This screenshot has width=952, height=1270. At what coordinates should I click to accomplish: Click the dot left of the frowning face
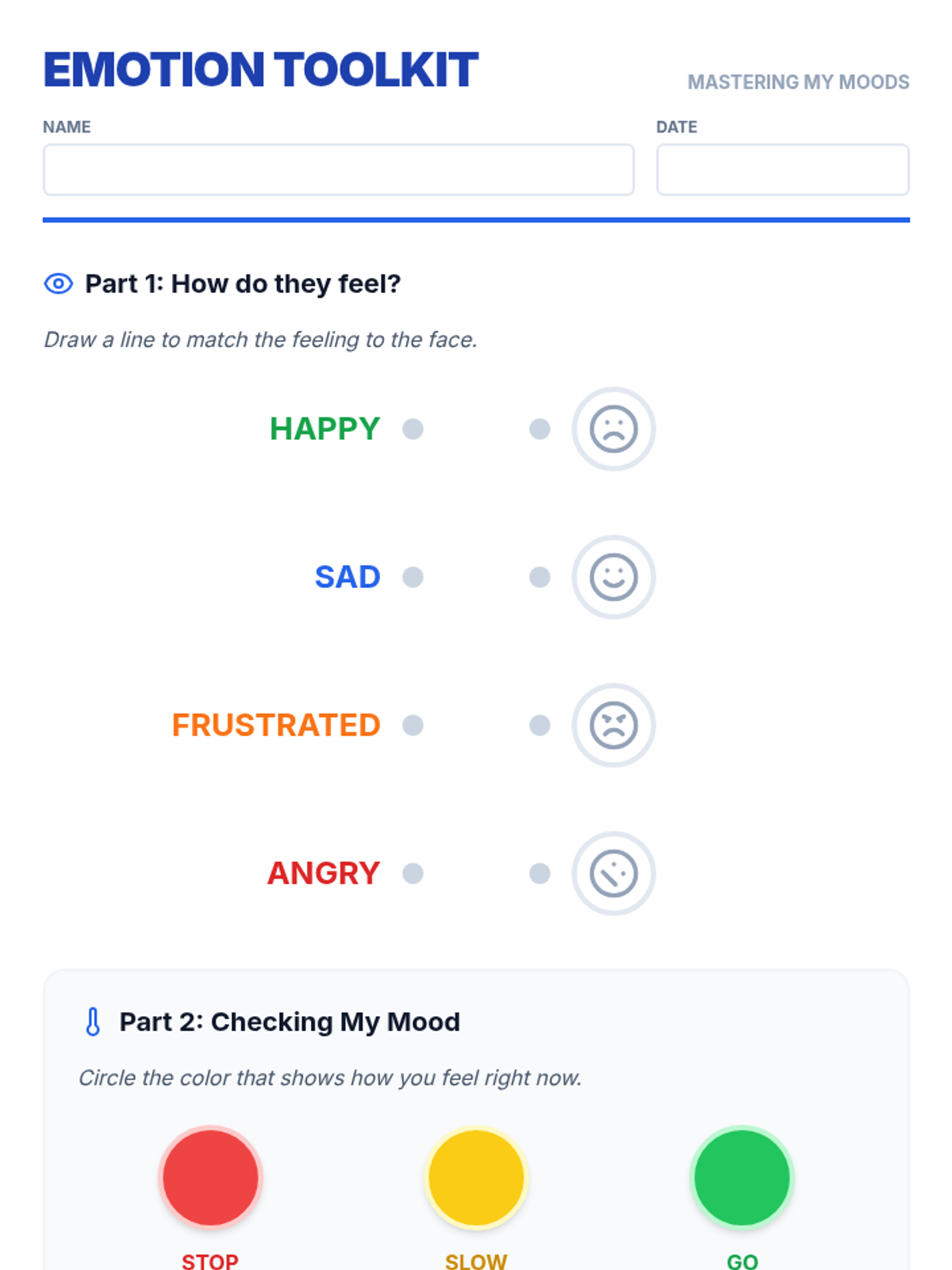(539, 429)
